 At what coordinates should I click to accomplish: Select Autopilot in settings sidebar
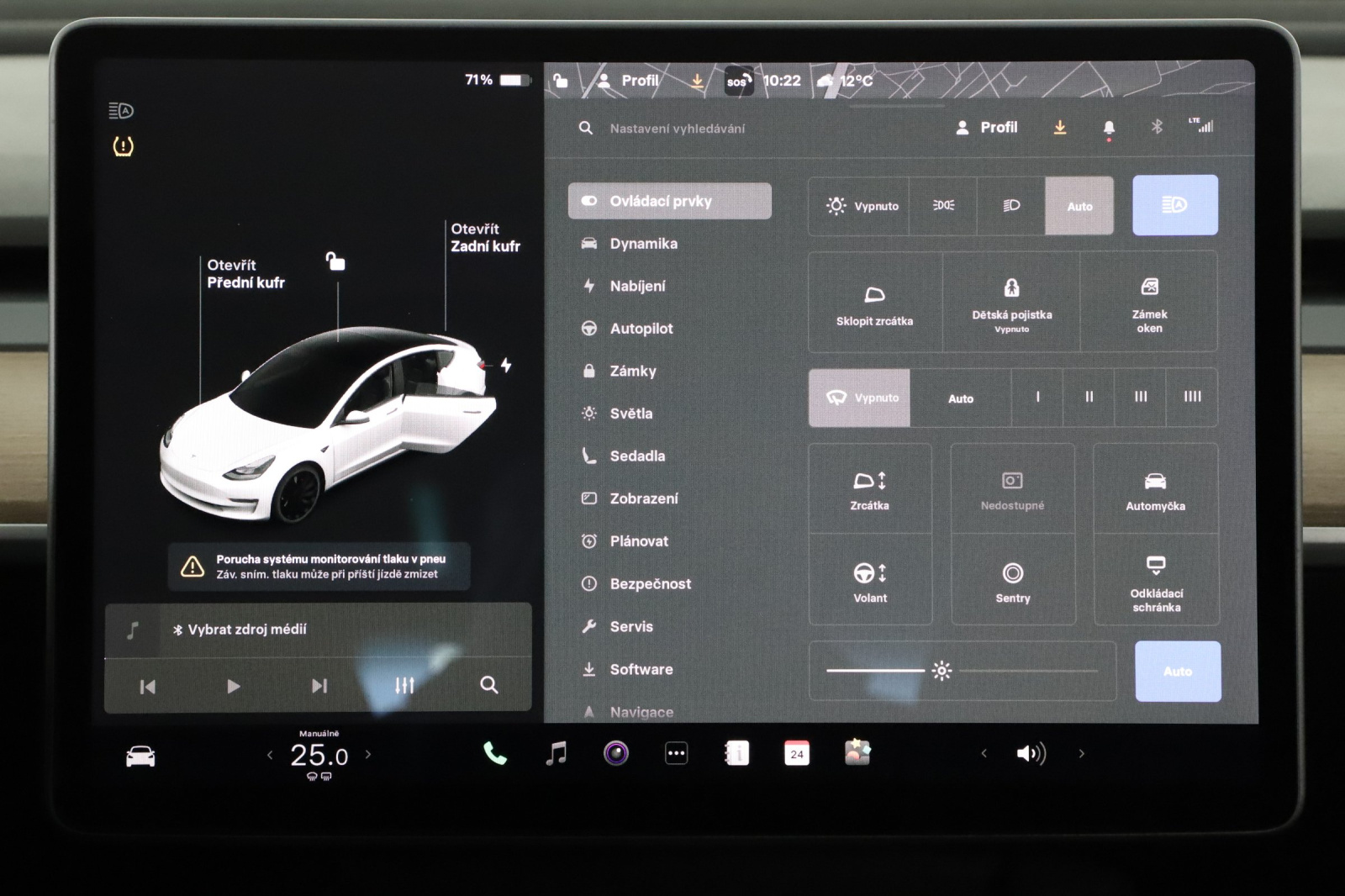[x=641, y=329]
